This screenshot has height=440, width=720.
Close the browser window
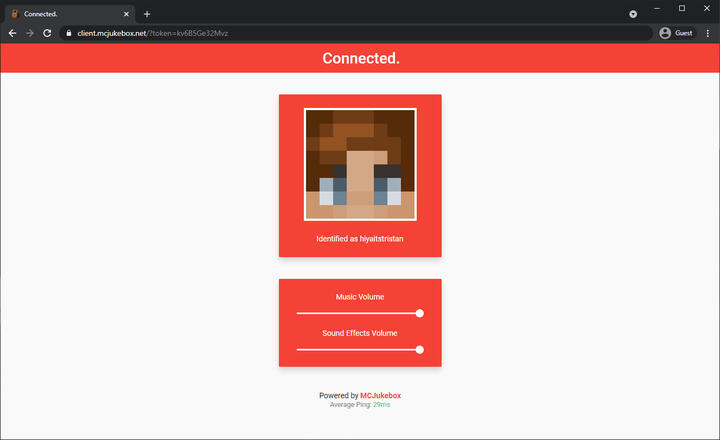pos(707,8)
